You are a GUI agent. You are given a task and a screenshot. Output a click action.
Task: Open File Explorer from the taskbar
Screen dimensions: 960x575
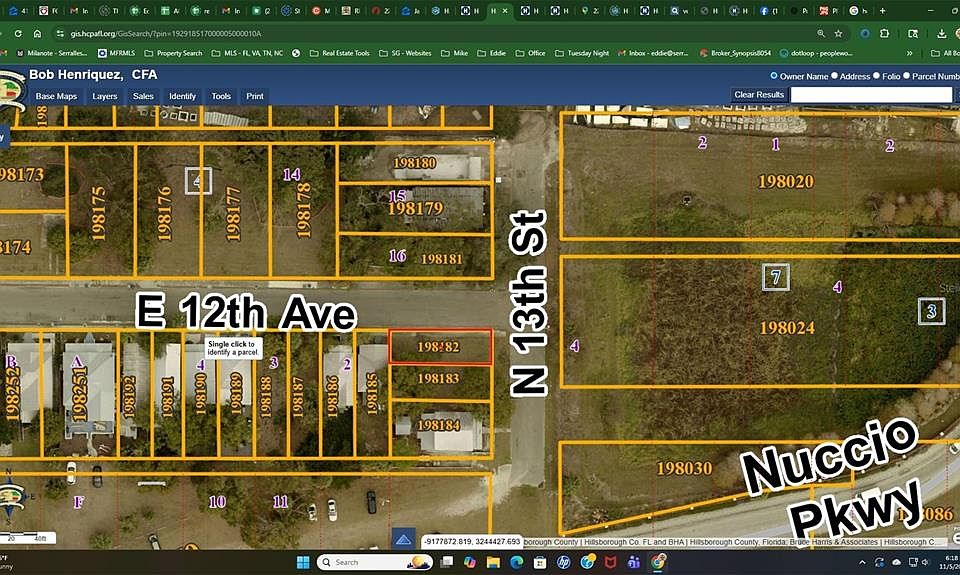pyautogui.click(x=494, y=562)
